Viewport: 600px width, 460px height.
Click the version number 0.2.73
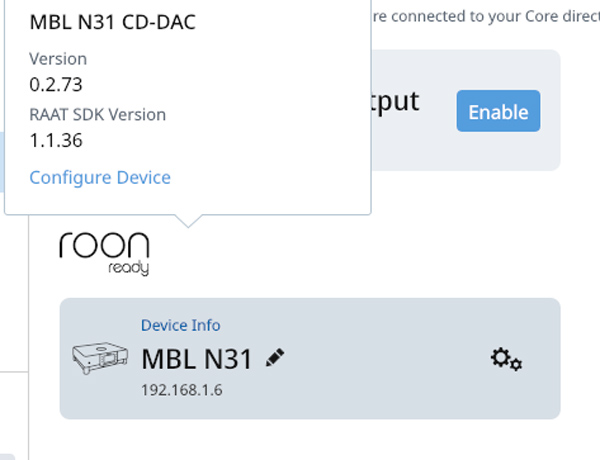[55, 84]
